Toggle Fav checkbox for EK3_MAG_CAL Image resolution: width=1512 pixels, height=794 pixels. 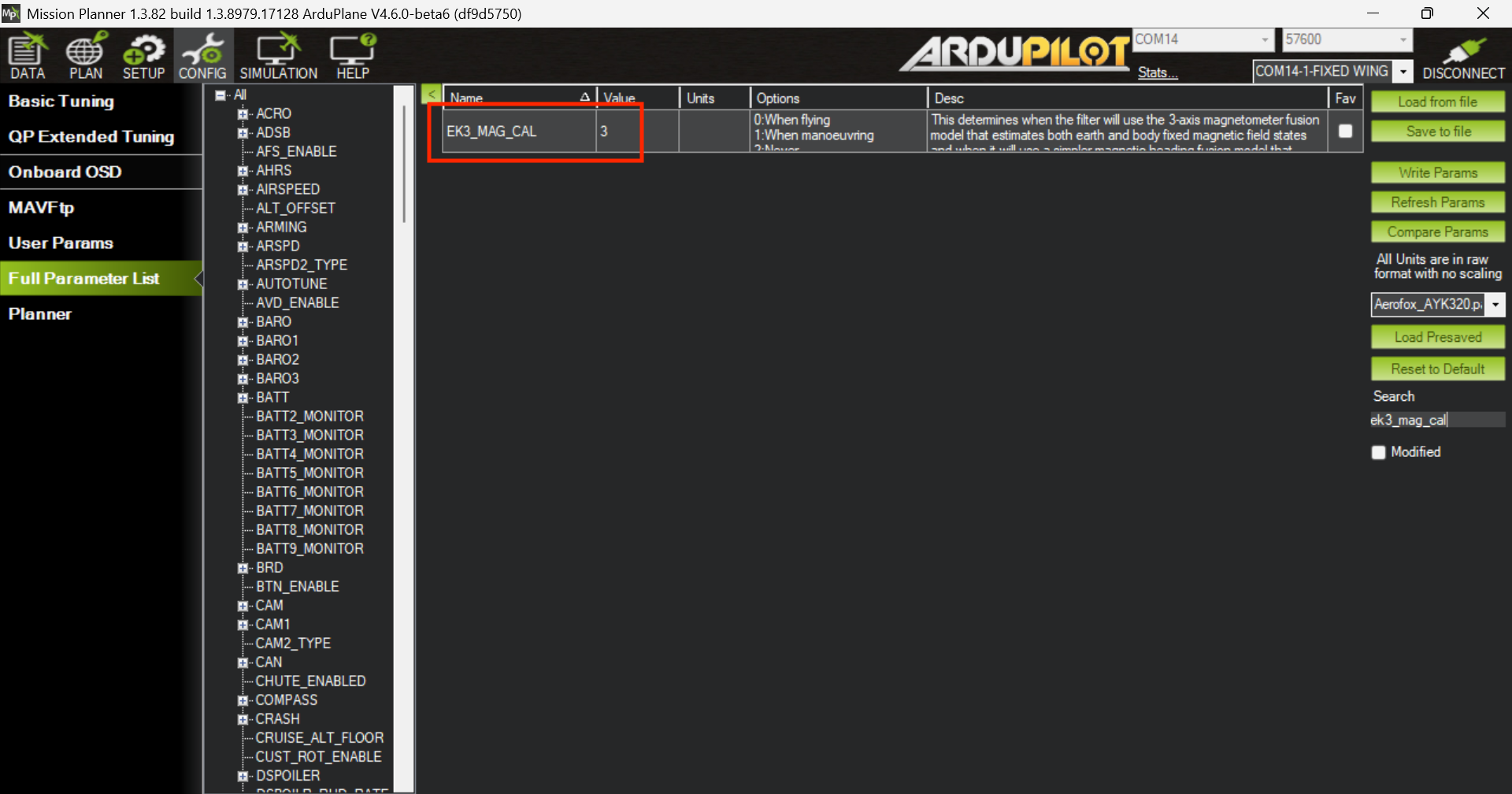point(1345,131)
